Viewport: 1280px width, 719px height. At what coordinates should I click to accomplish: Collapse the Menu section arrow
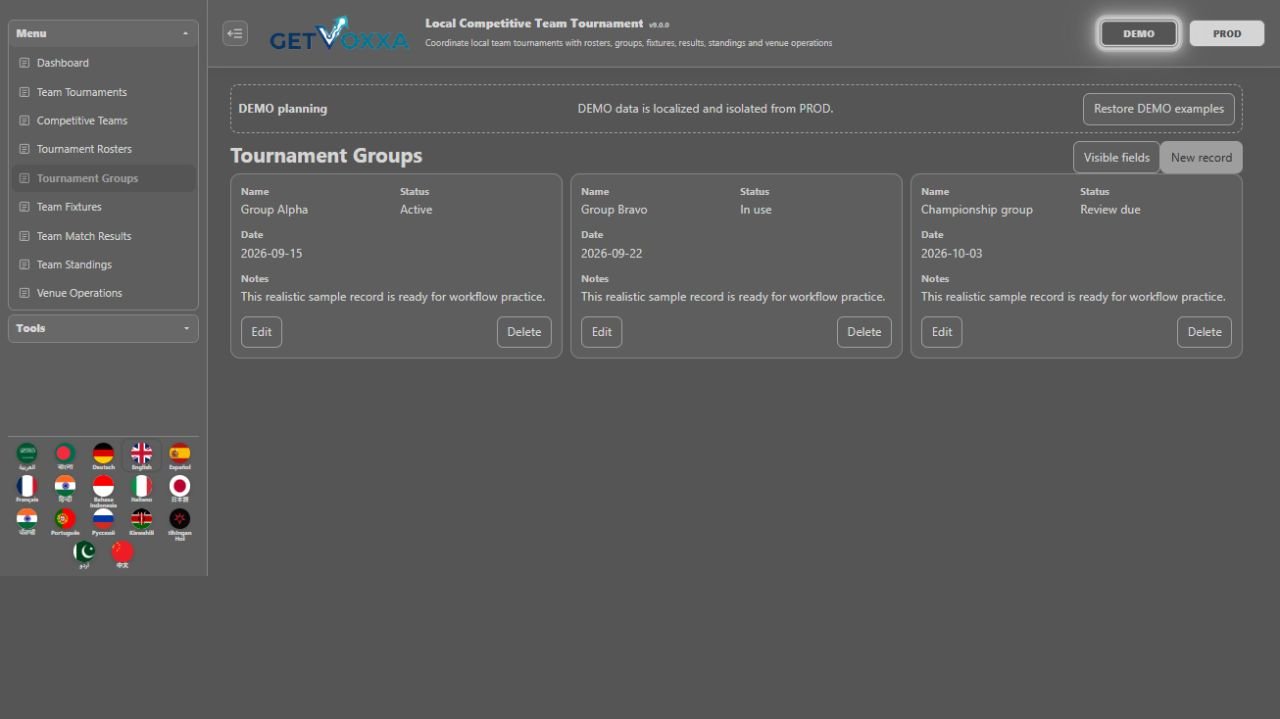pos(185,33)
